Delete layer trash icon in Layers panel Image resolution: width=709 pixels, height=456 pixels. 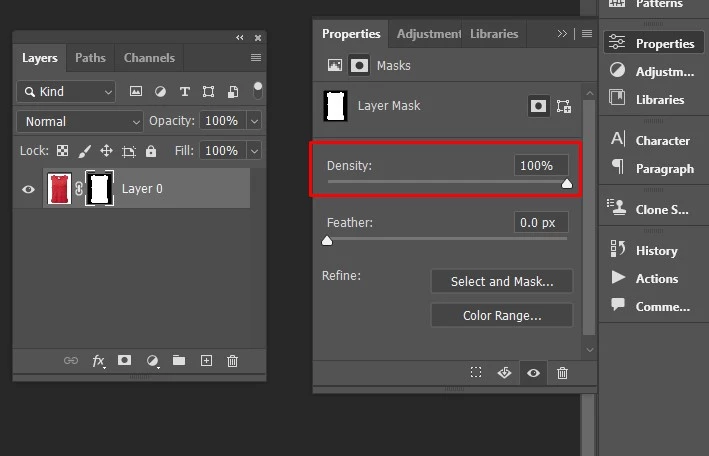tap(232, 361)
